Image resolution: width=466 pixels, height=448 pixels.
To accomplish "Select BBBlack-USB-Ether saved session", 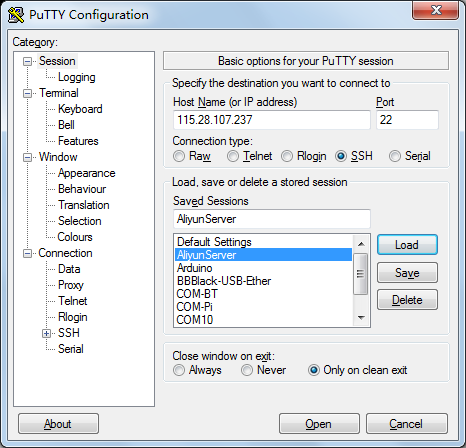I will [263, 281].
